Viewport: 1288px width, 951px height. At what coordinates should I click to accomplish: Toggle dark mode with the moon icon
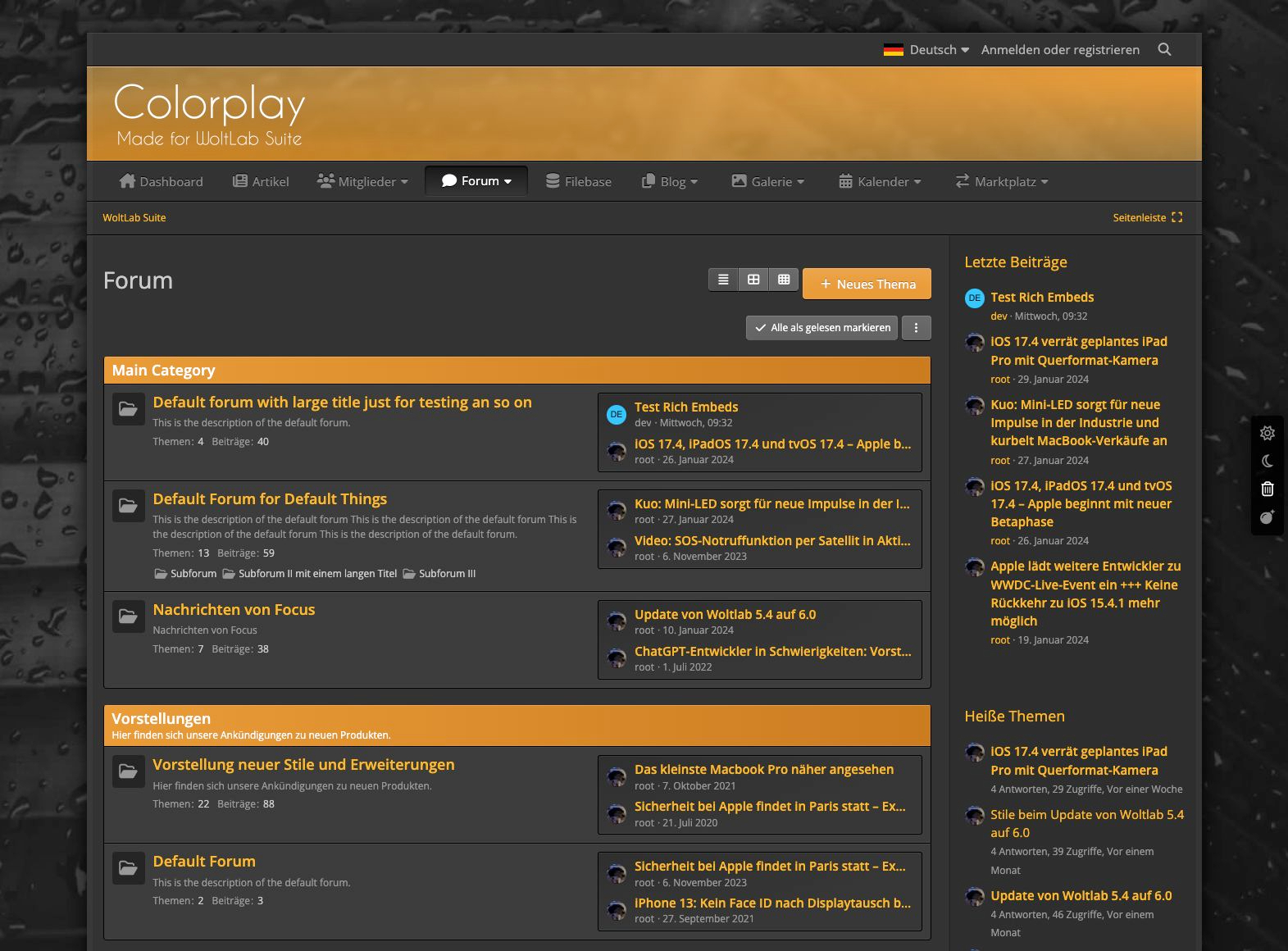pos(1267,462)
